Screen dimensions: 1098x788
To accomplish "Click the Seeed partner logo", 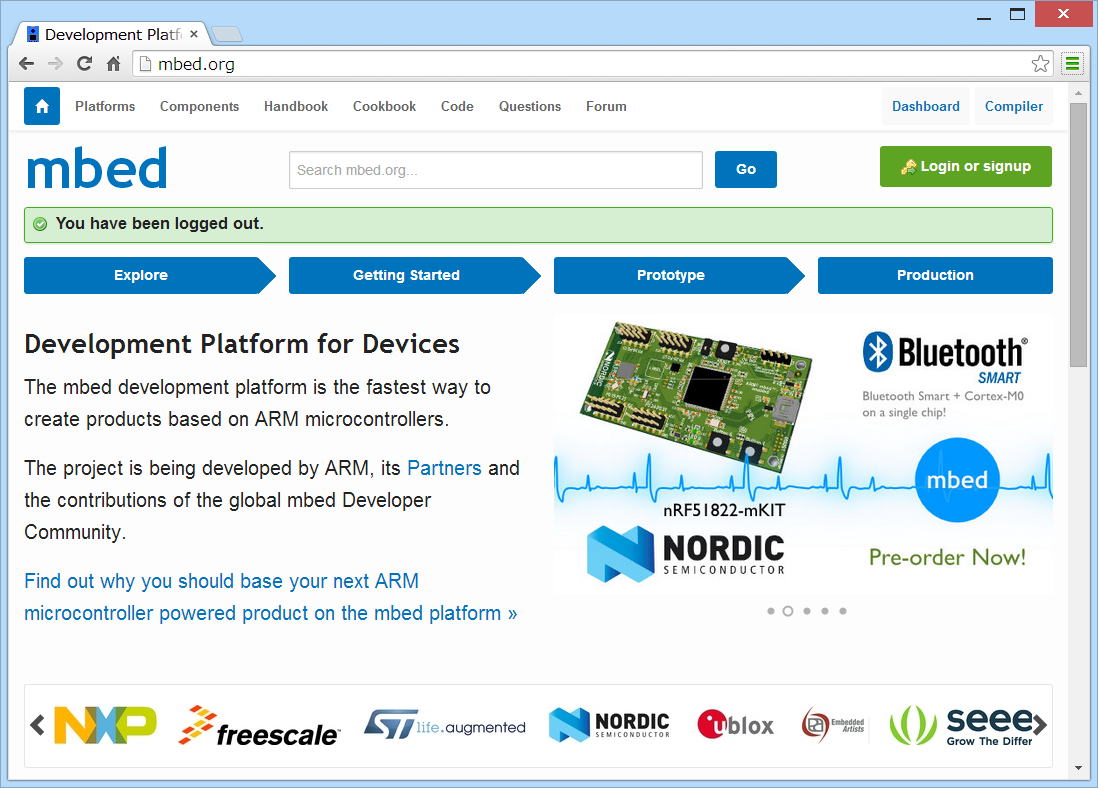I will point(961,726).
